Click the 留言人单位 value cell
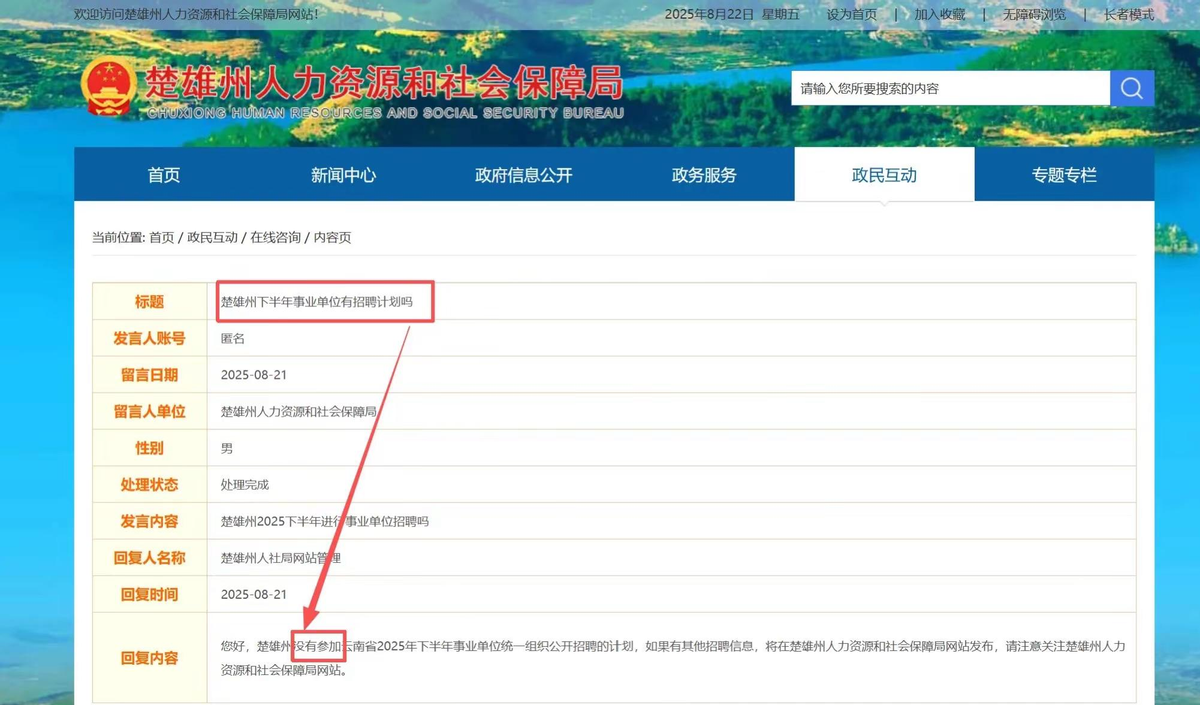The width and height of the screenshot is (1200, 705). tap(671, 411)
